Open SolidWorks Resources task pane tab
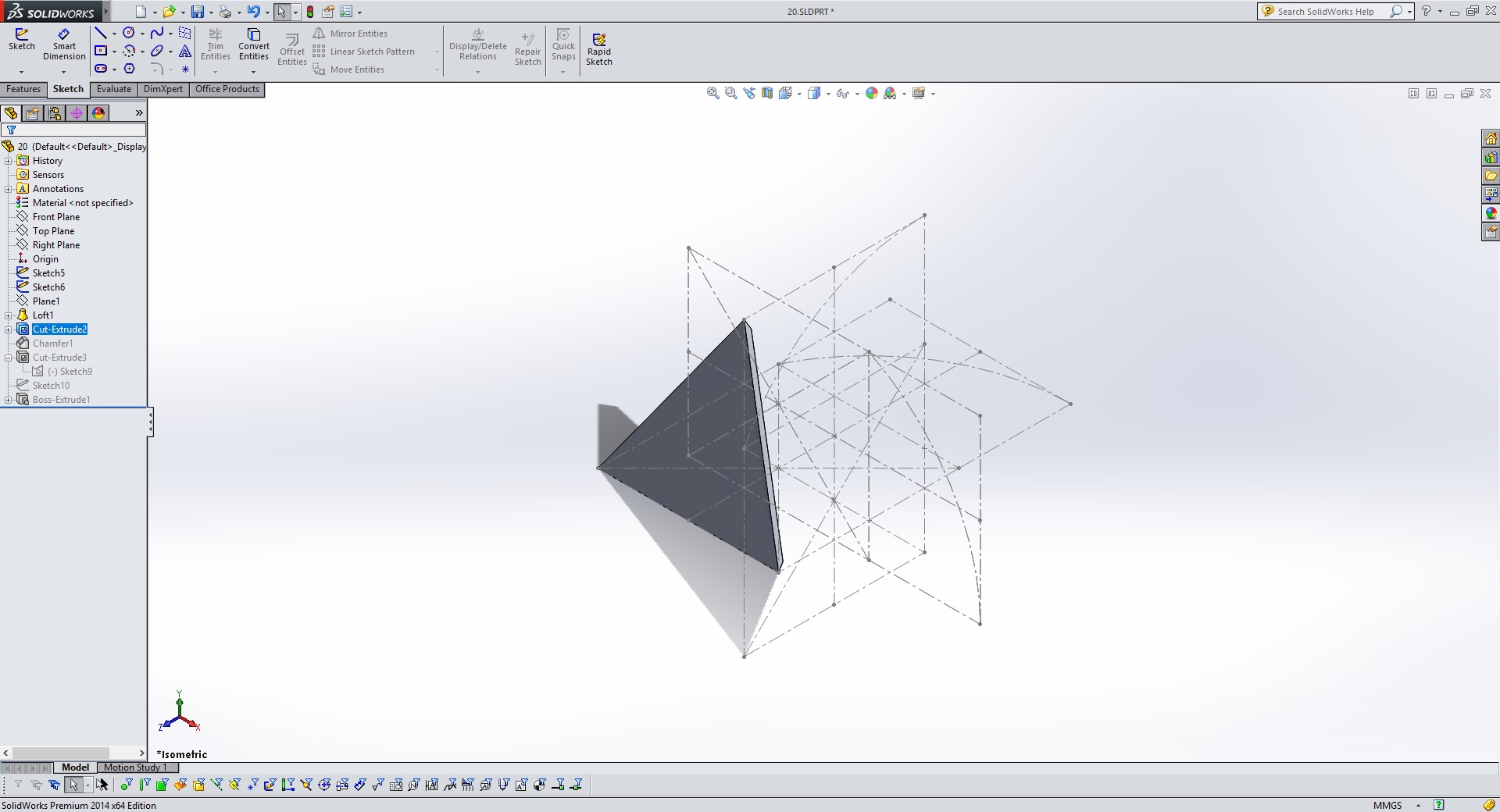The width and height of the screenshot is (1500, 812). (1491, 138)
